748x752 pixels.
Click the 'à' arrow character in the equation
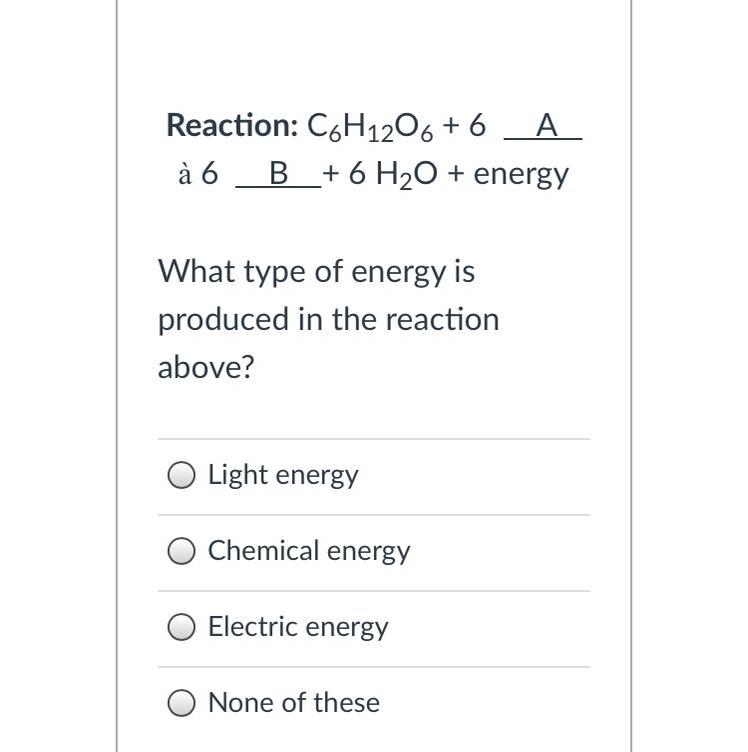pos(184,174)
